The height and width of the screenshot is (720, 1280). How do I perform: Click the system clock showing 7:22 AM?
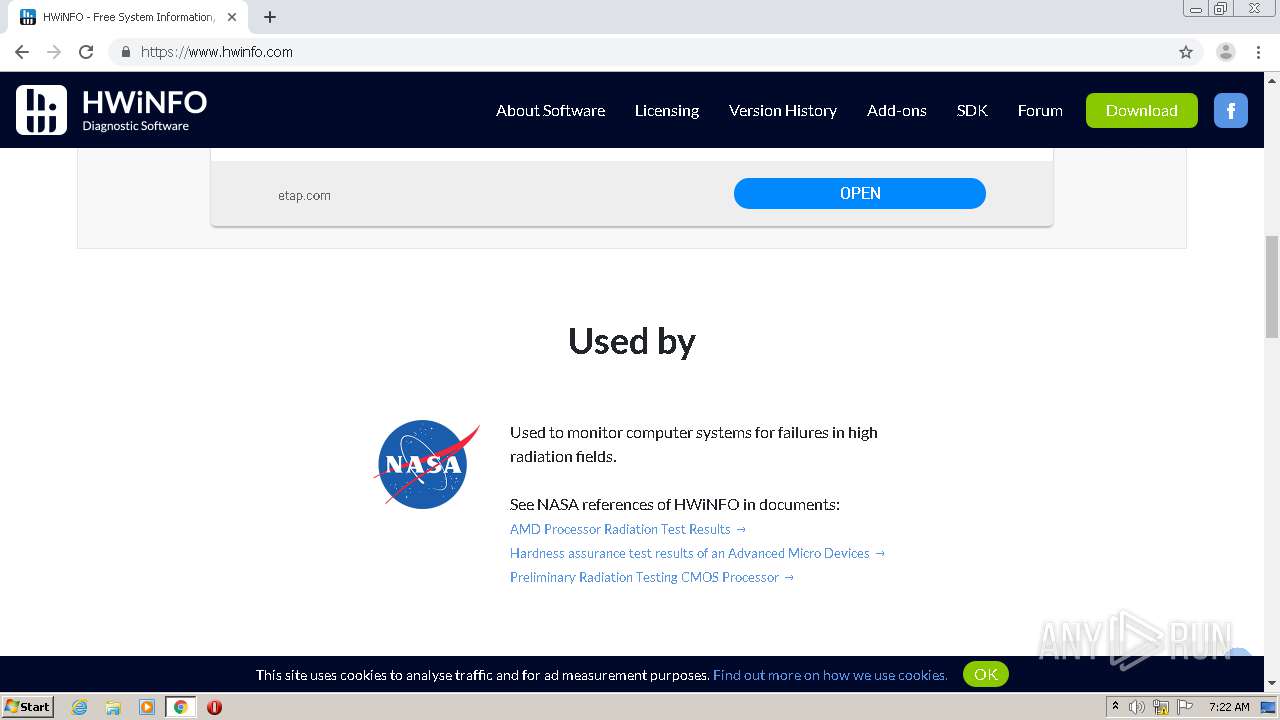click(x=1229, y=707)
